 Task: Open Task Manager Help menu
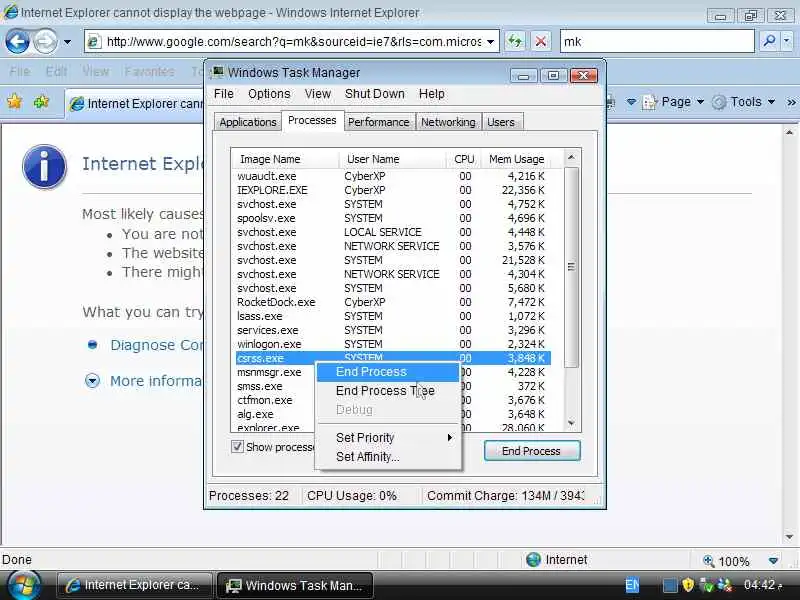pyautogui.click(x=432, y=94)
